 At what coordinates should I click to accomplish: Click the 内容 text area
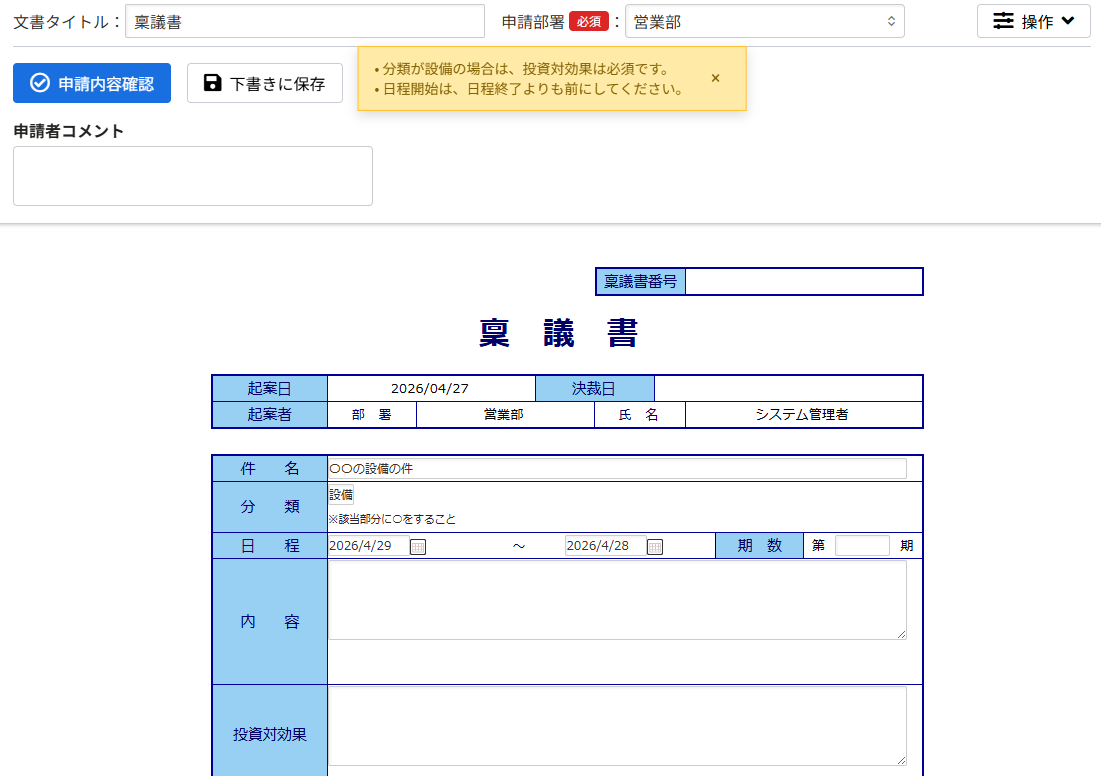617,600
